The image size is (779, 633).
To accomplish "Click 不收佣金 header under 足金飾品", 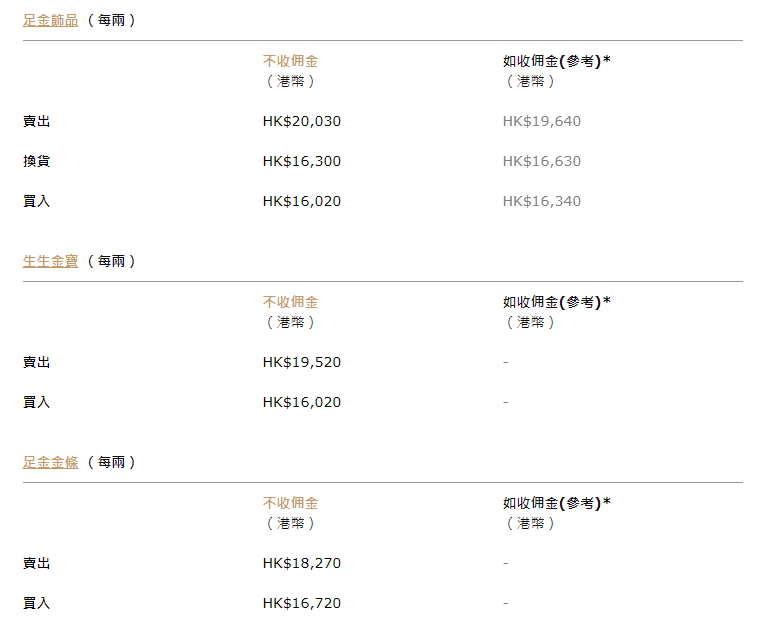I will (291, 61).
